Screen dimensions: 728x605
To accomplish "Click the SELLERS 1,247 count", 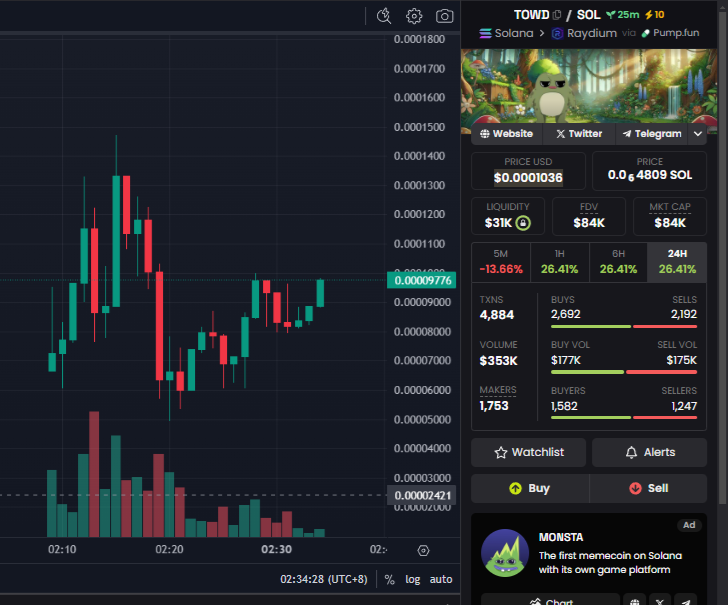I will pyautogui.click(x=683, y=406).
